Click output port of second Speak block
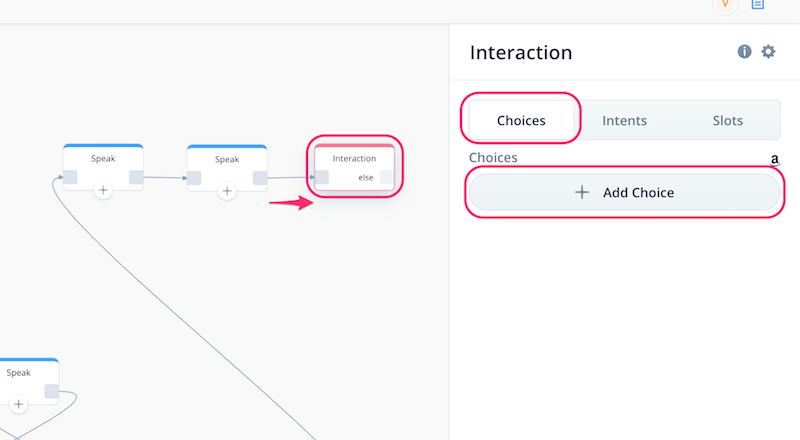This screenshot has height=440, width=800. (260, 178)
